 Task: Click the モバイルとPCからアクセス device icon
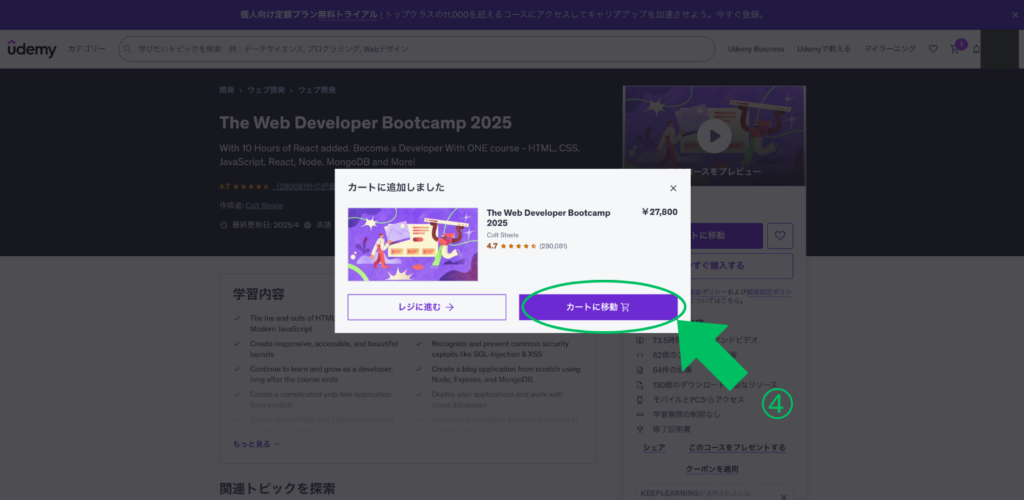coord(640,399)
